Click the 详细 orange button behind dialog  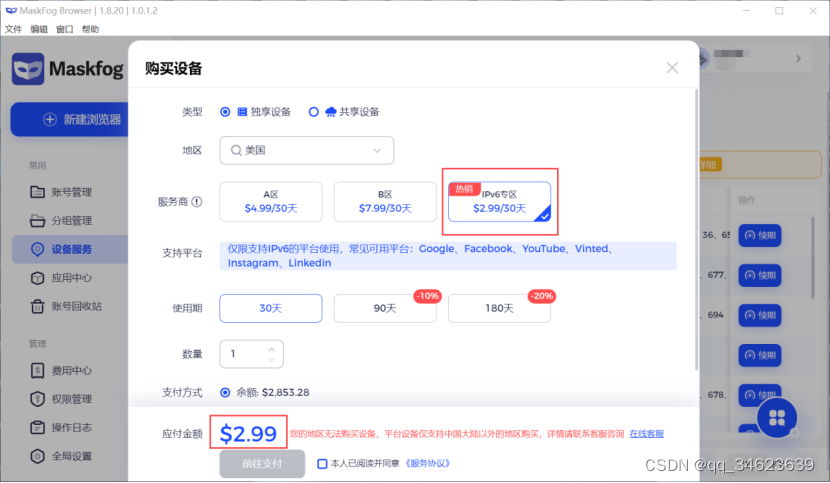pos(708,165)
